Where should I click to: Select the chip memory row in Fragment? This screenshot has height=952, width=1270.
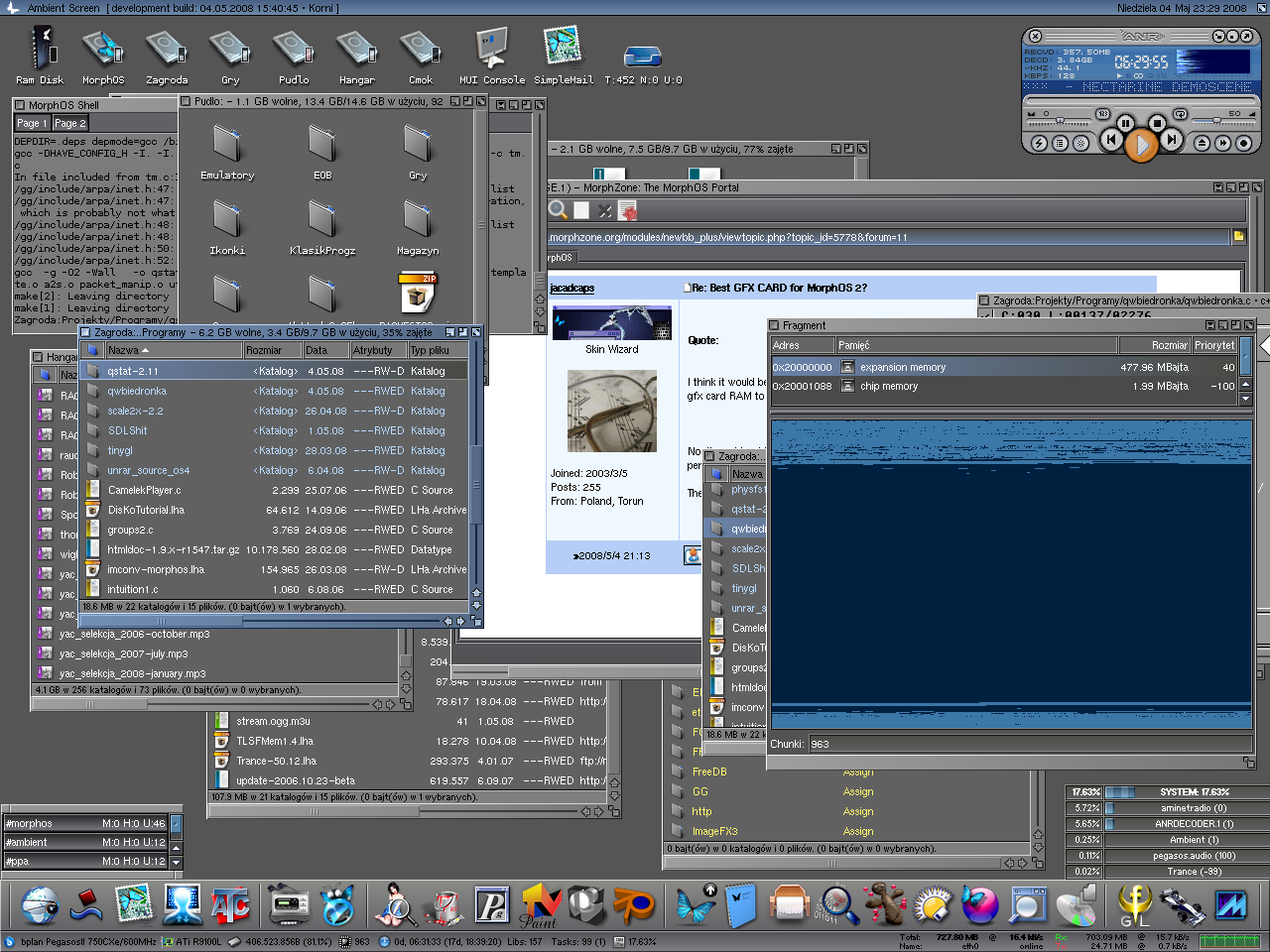click(x=1004, y=386)
